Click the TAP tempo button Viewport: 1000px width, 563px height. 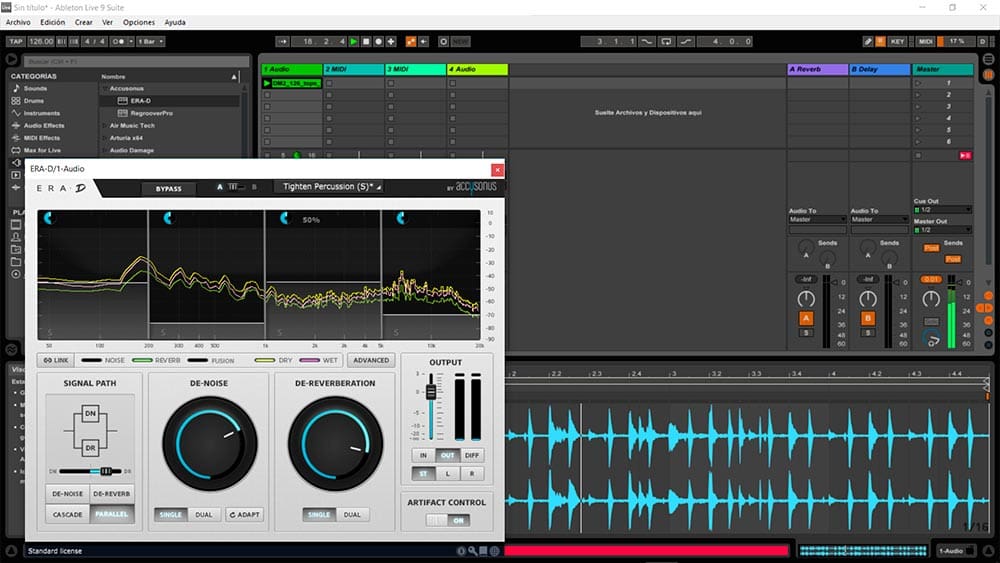click(15, 41)
